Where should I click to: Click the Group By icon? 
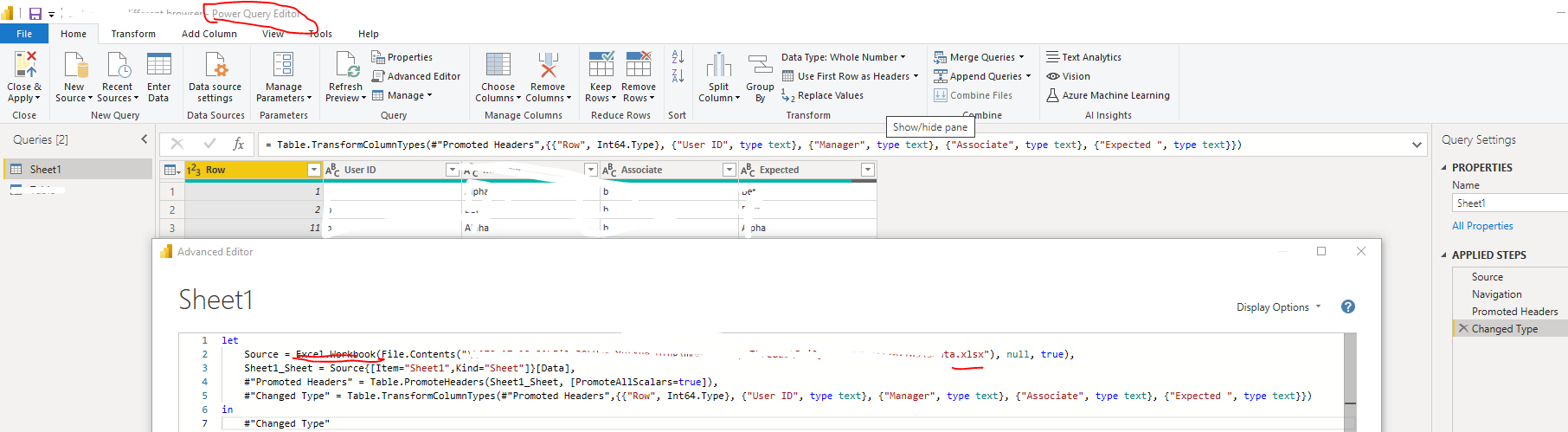coord(760,65)
